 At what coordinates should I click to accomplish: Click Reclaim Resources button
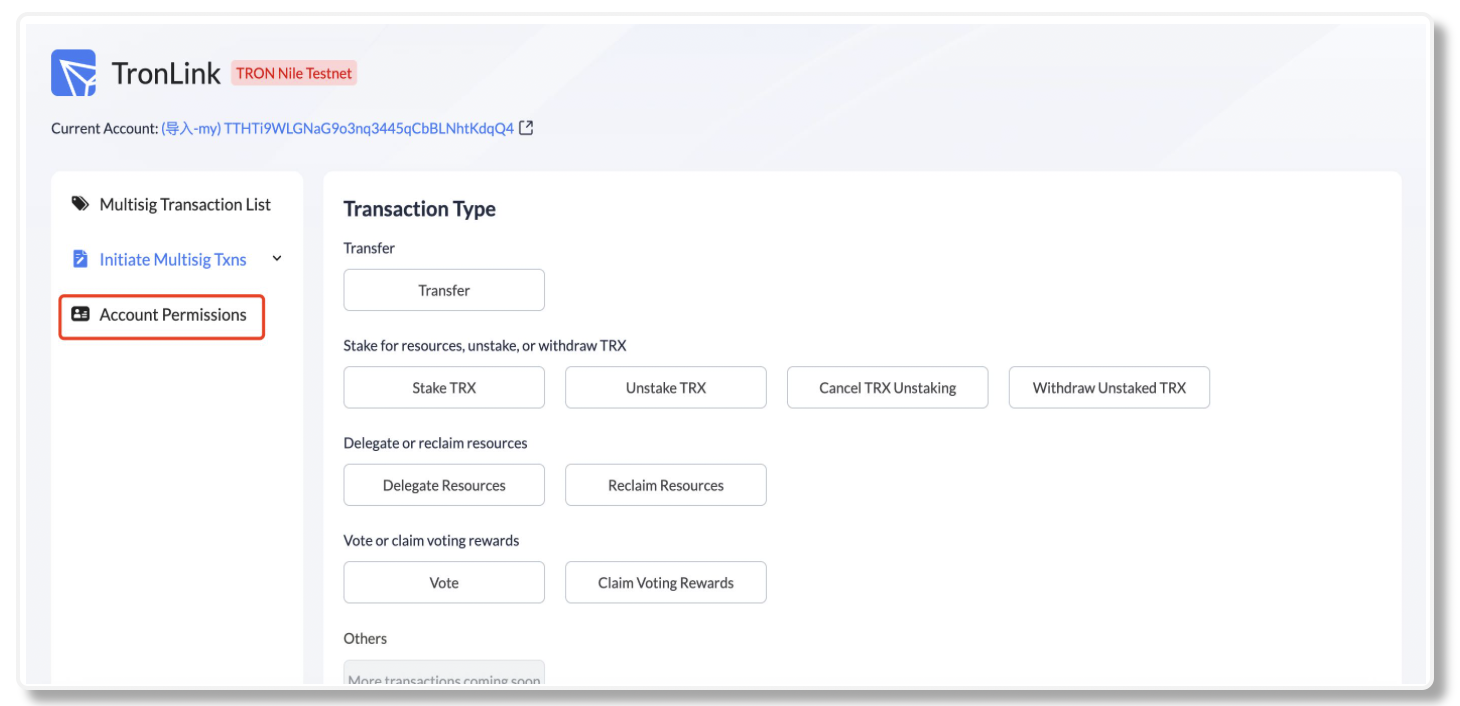[666, 485]
